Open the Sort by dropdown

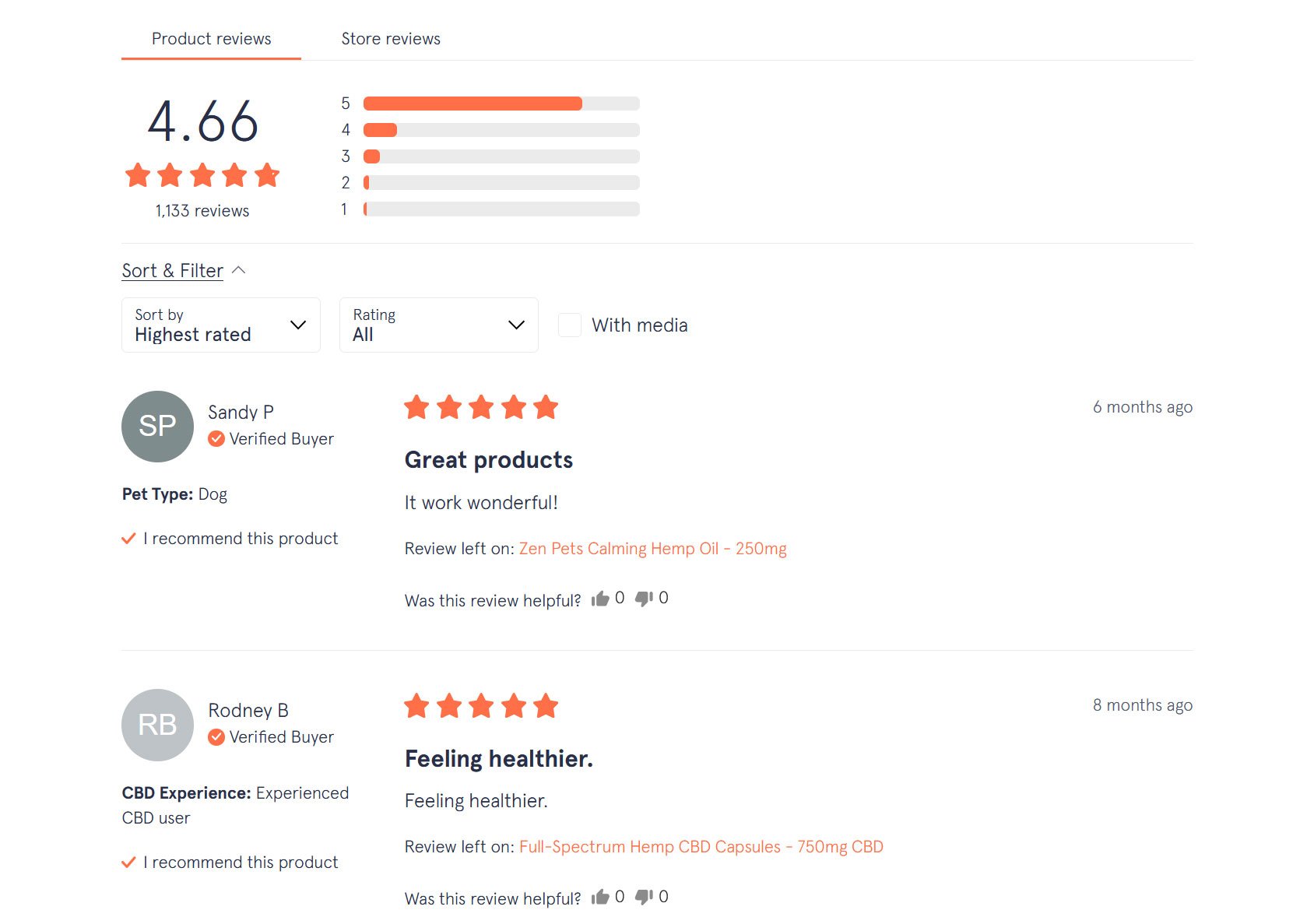[x=221, y=325]
